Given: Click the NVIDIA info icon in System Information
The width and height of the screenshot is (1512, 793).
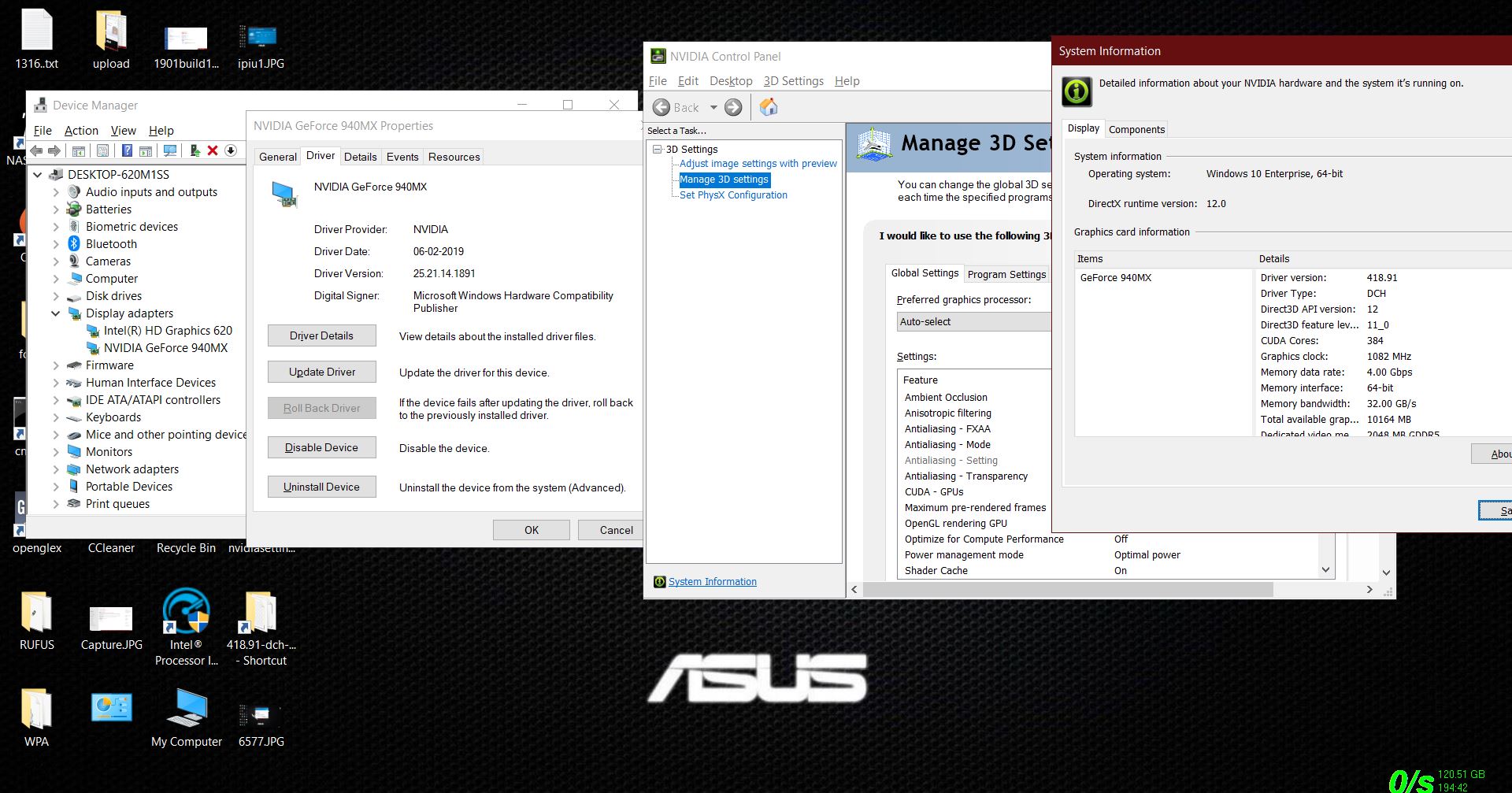Looking at the screenshot, I should tap(1076, 91).
